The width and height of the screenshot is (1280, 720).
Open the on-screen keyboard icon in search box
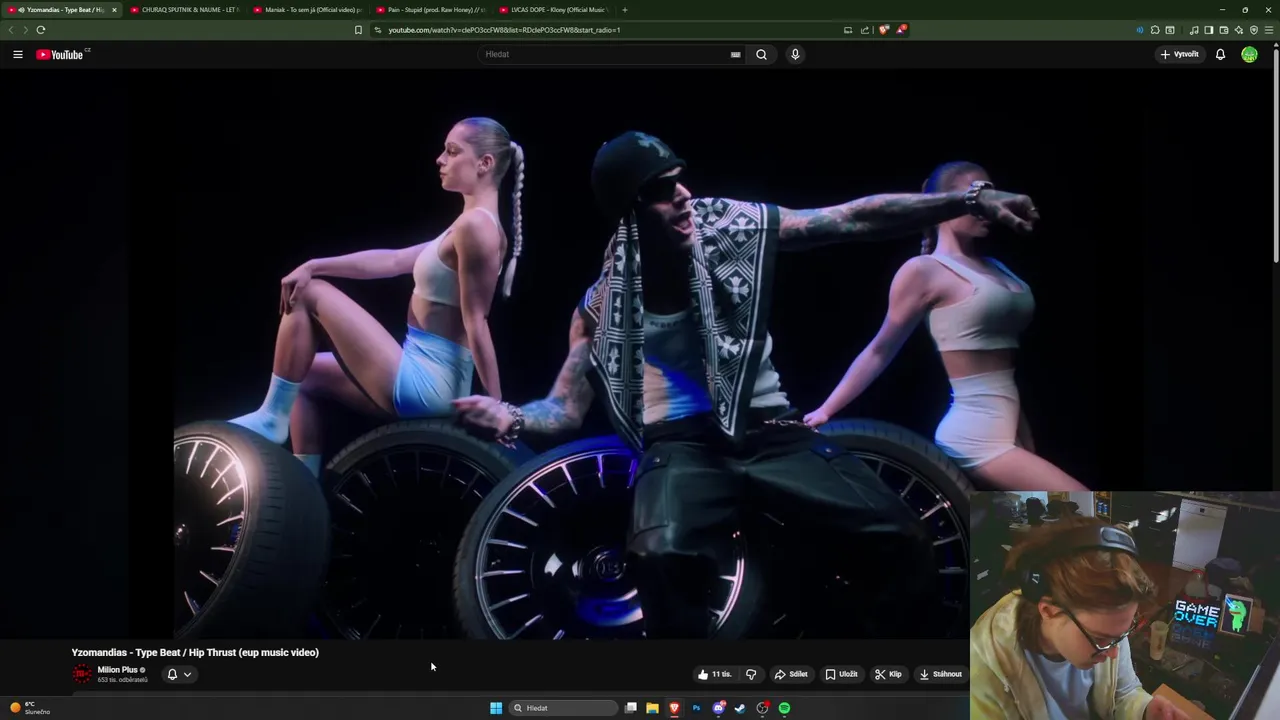[736, 55]
